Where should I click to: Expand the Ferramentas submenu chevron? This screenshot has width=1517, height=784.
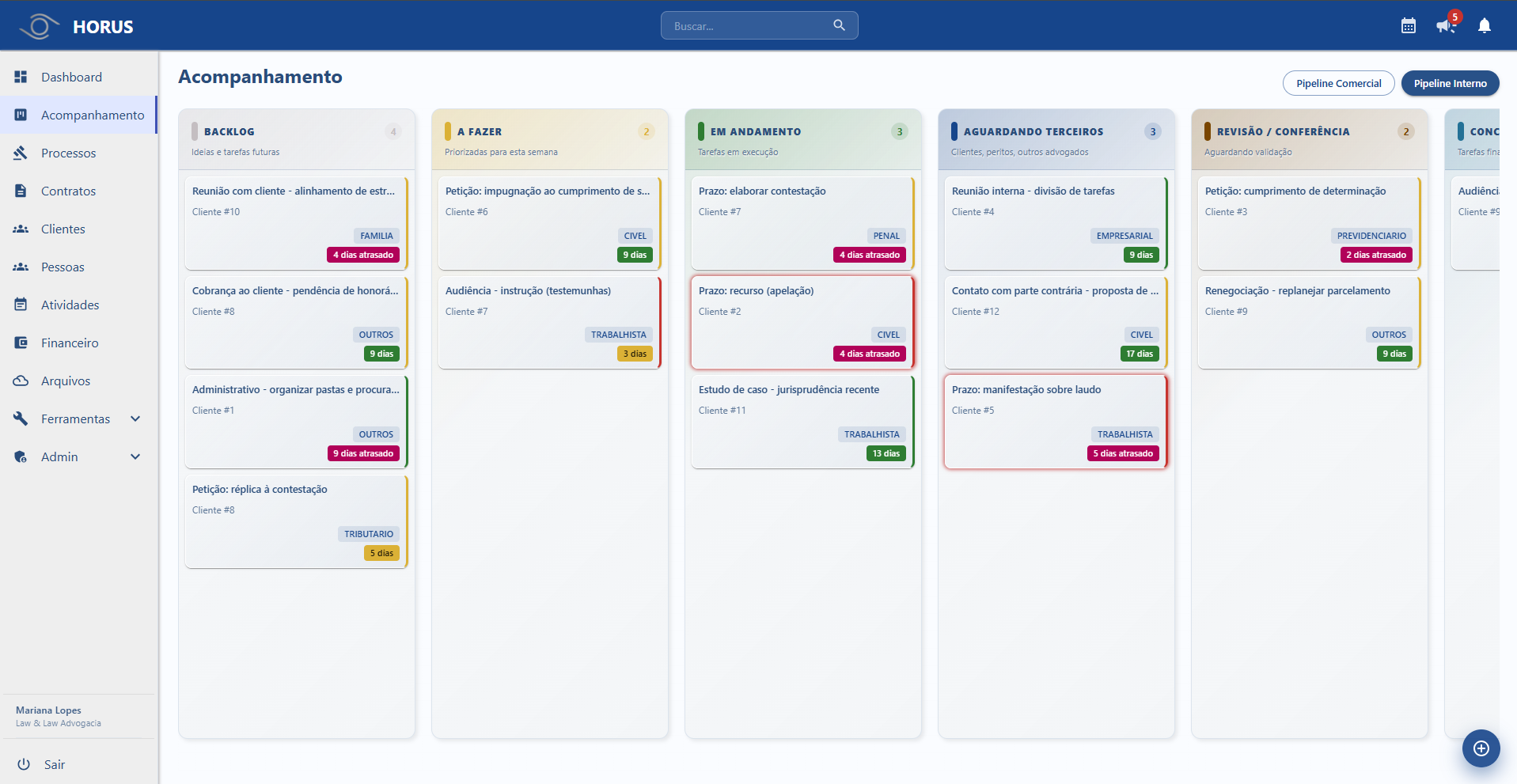[x=135, y=419]
